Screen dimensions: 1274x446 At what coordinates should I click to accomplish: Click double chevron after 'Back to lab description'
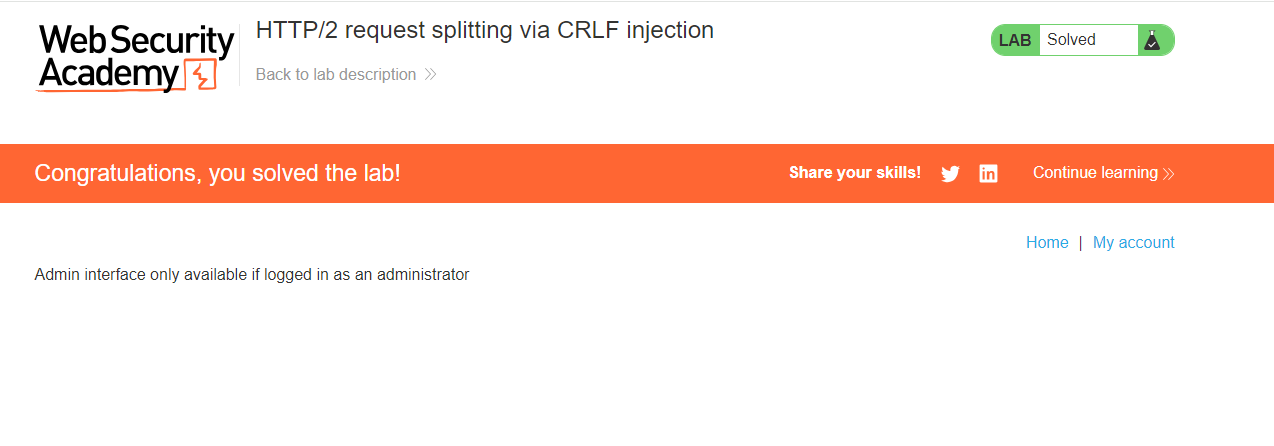[x=430, y=74]
